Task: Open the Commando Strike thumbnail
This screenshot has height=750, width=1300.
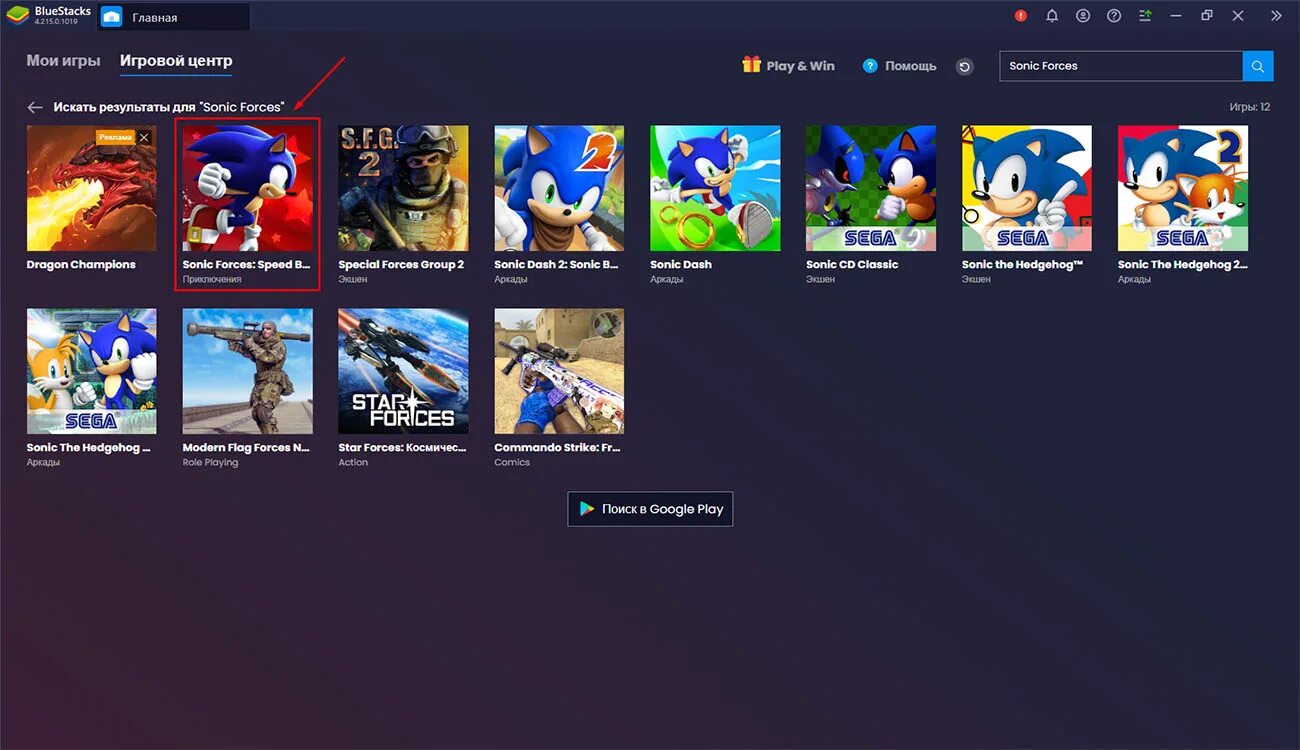Action: 559,371
